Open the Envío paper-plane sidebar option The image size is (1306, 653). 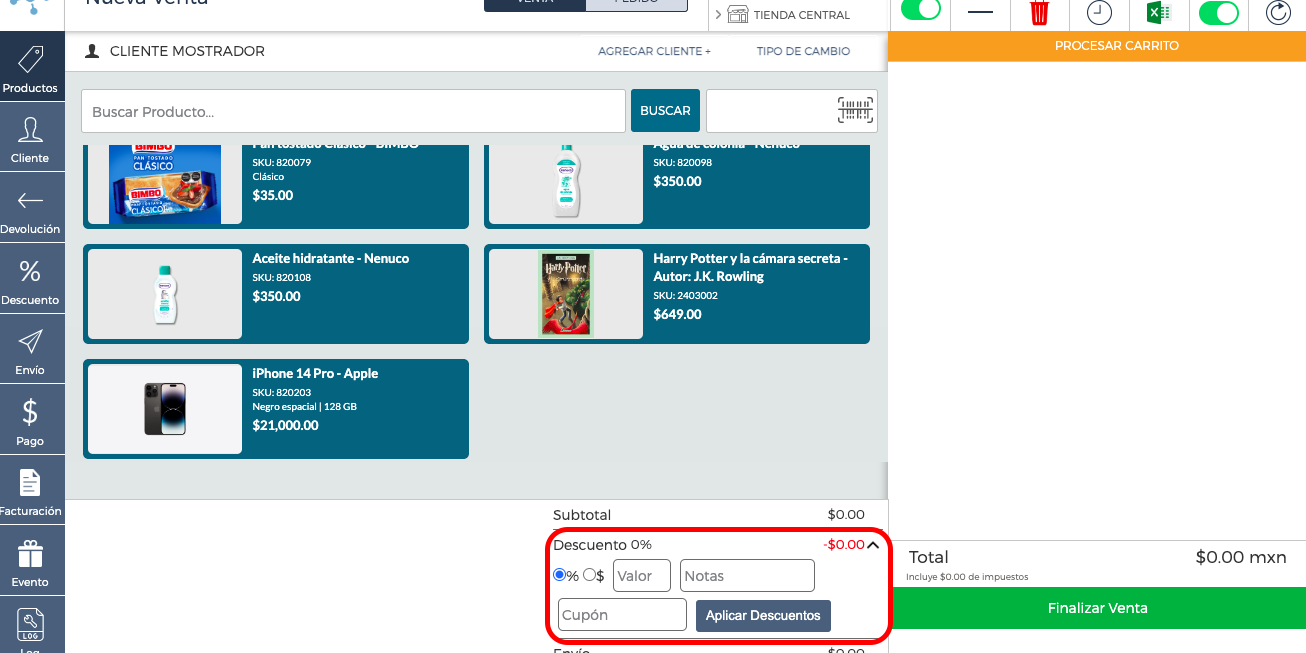point(31,349)
